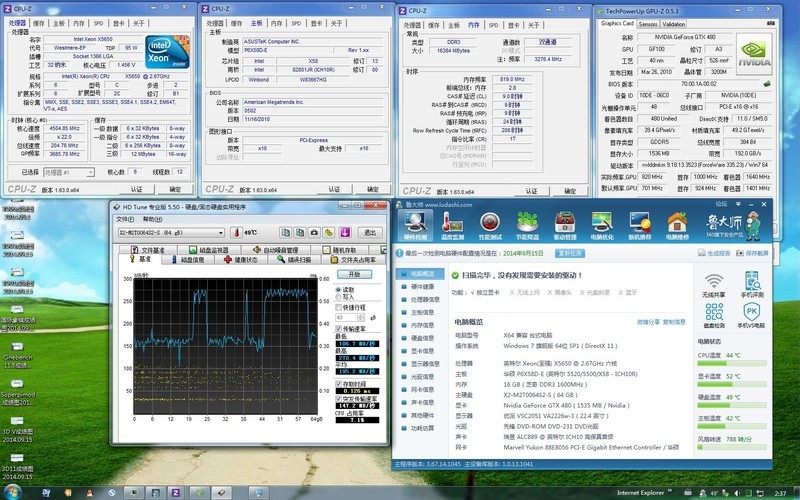The width and height of the screenshot is (800, 500).
Task: Toggle short stroke (快捷行程) checkbox in HD Tune
Action: click(x=338, y=308)
